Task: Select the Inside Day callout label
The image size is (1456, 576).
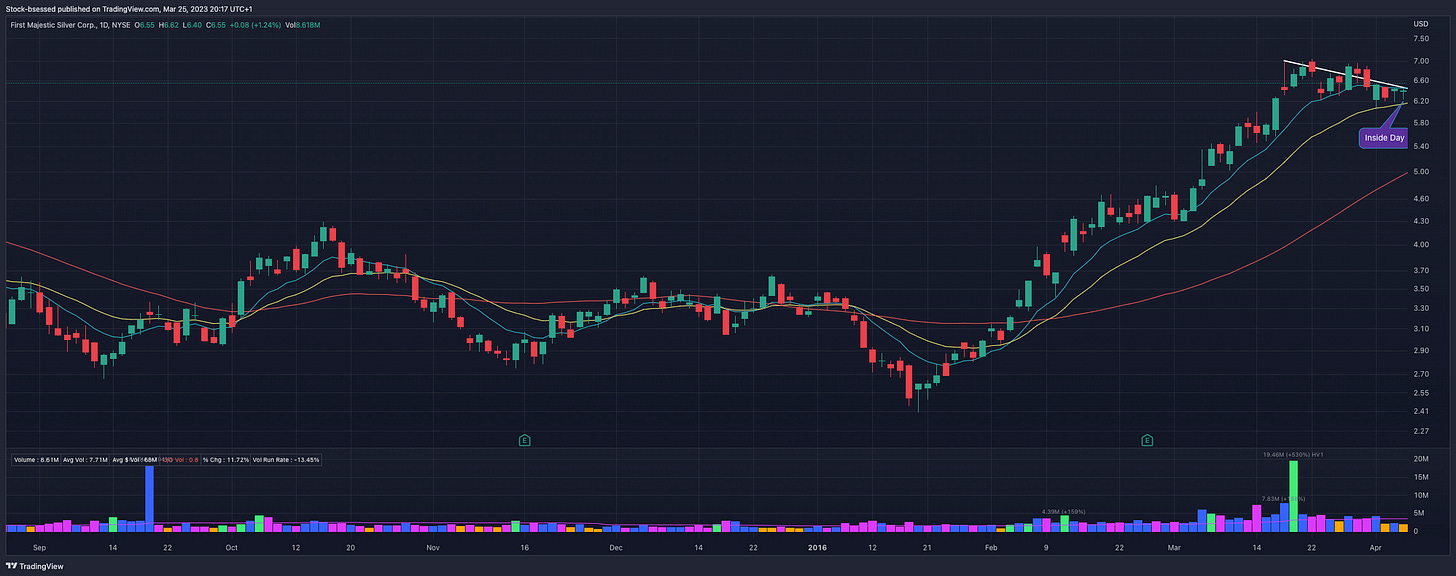Action: click(x=1382, y=137)
